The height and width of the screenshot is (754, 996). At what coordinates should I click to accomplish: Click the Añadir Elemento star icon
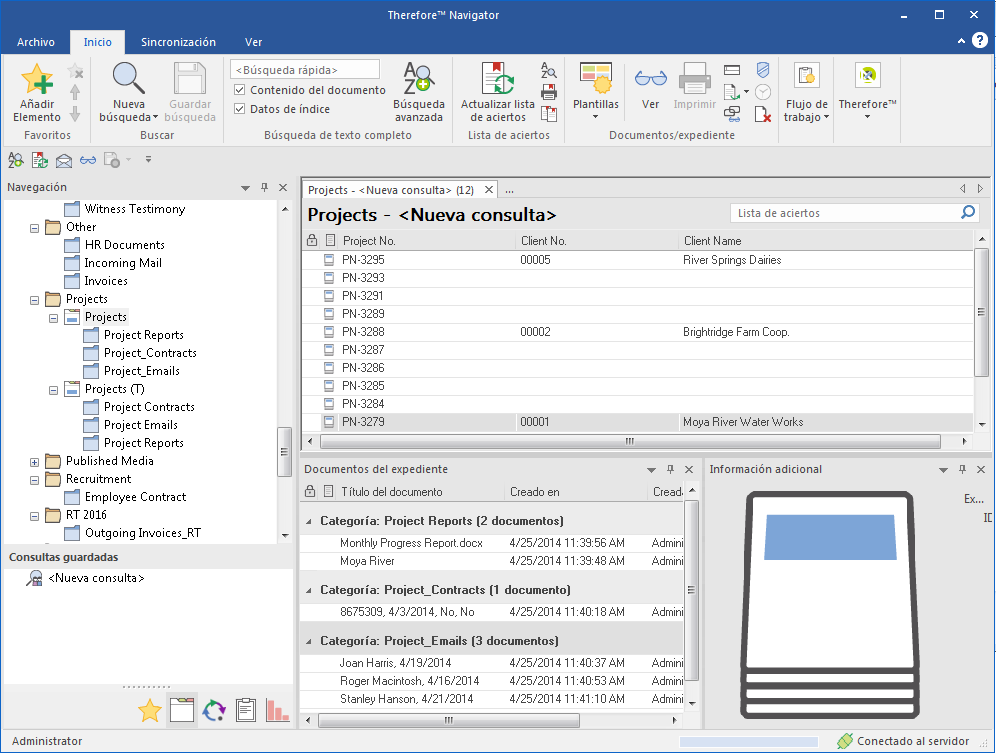36,79
